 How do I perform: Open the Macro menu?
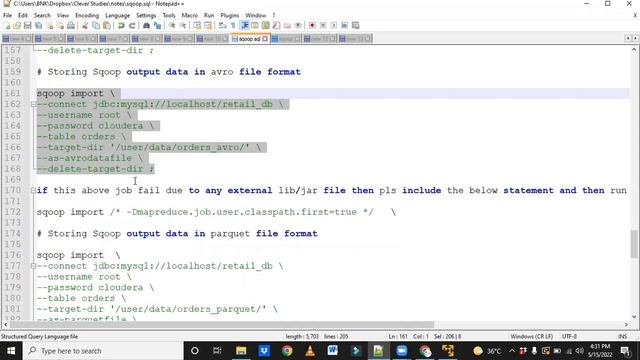189,16
